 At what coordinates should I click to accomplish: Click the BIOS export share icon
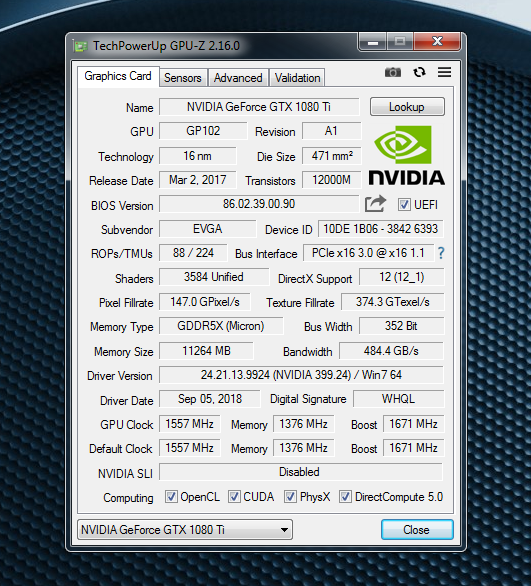pyautogui.click(x=375, y=204)
